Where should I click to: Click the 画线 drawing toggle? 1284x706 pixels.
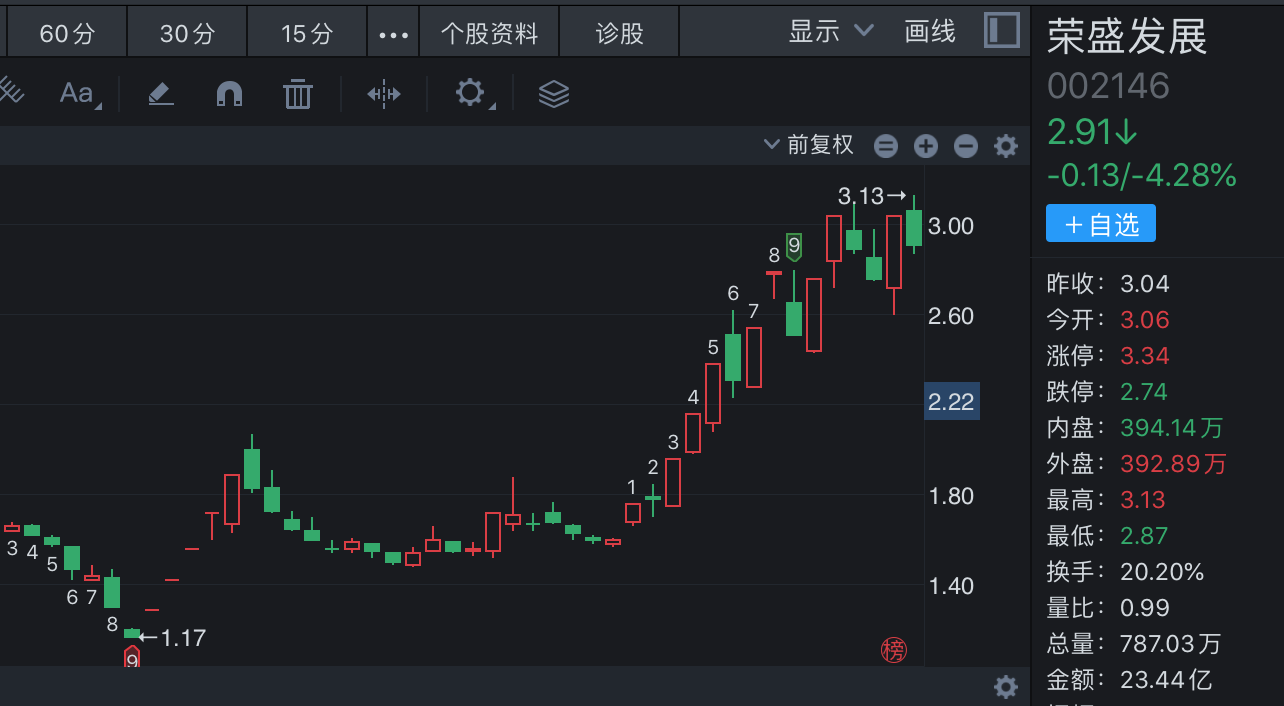coord(930,32)
